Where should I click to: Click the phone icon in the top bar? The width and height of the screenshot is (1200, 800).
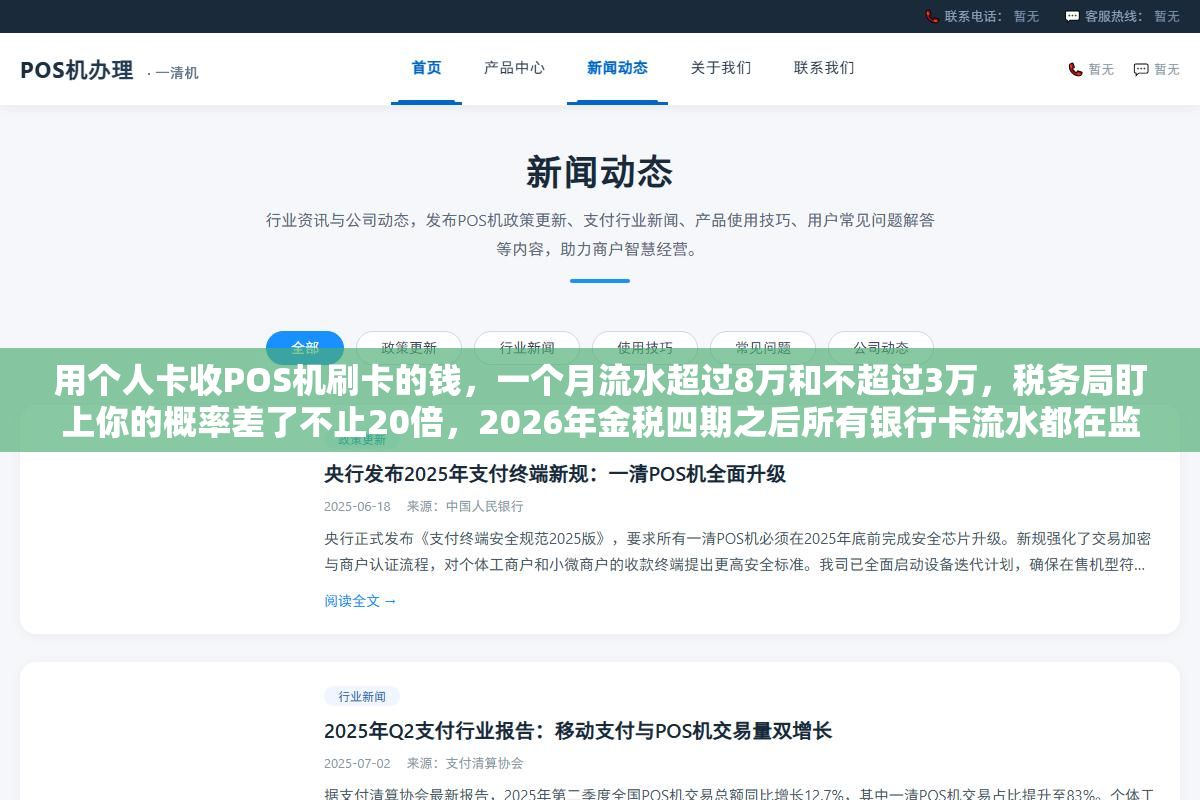pyautogui.click(x=932, y=16)
